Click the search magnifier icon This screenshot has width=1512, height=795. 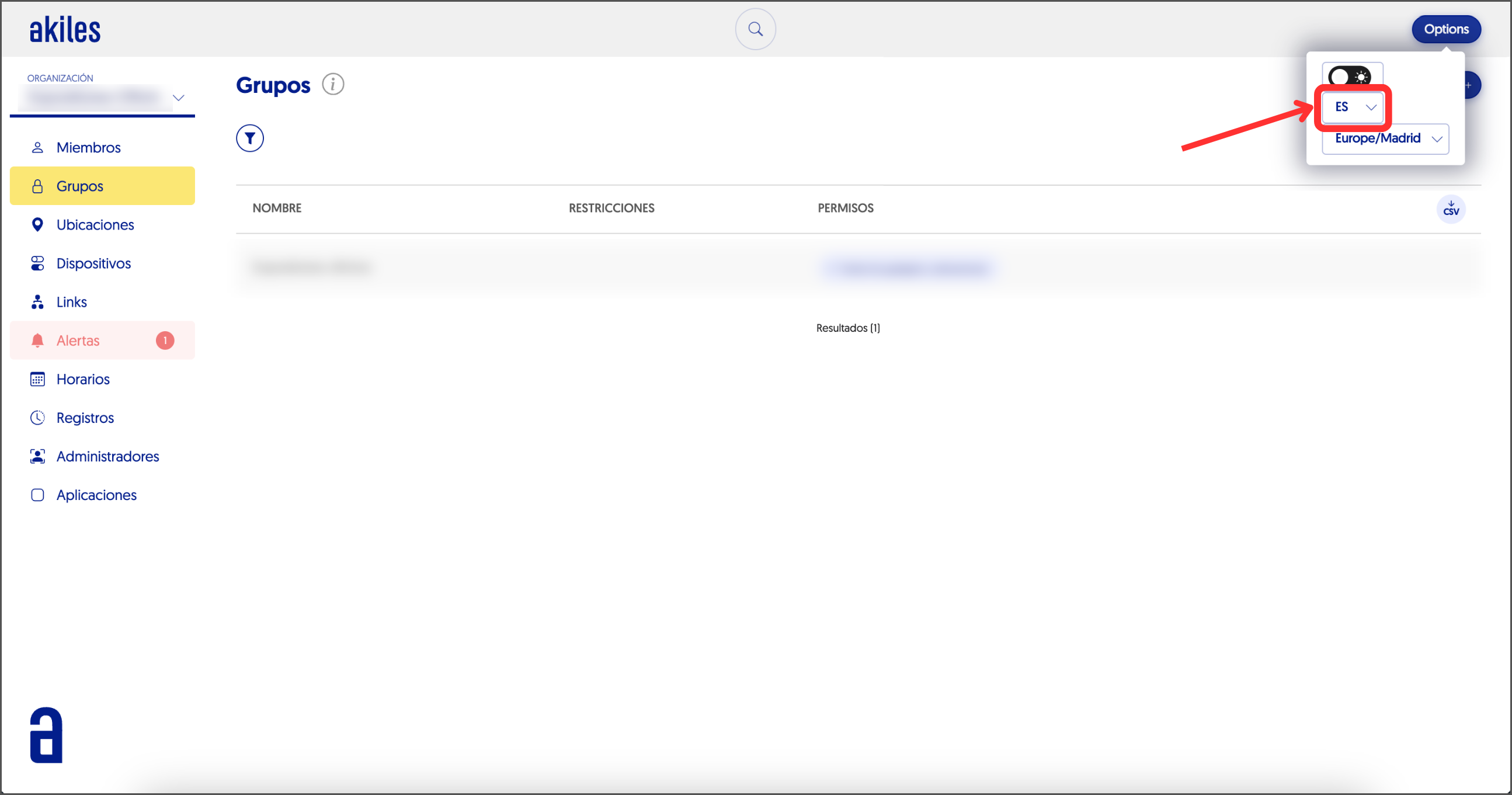pos(755,29)
